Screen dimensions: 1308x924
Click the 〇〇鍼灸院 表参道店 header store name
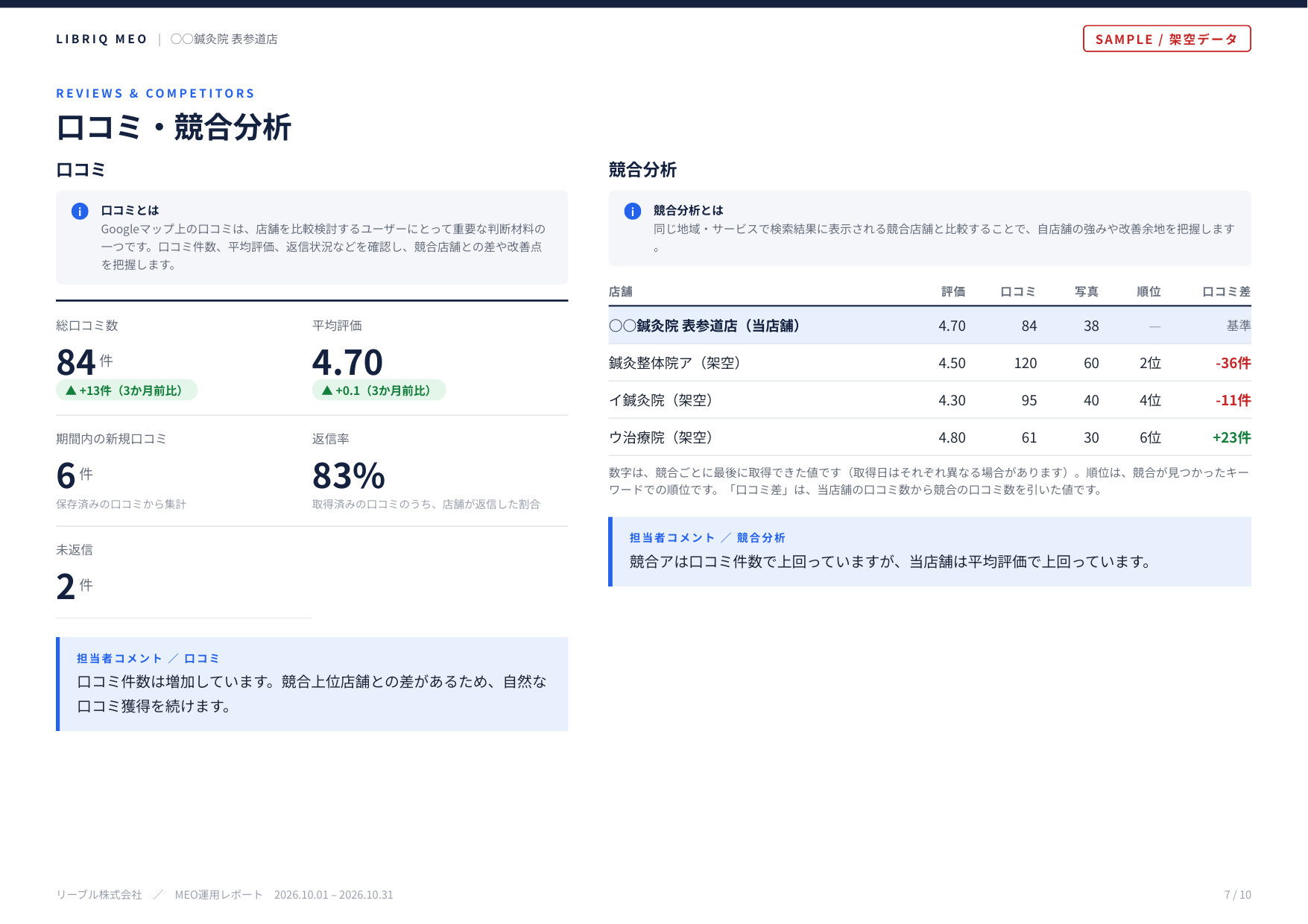[224, 39]
